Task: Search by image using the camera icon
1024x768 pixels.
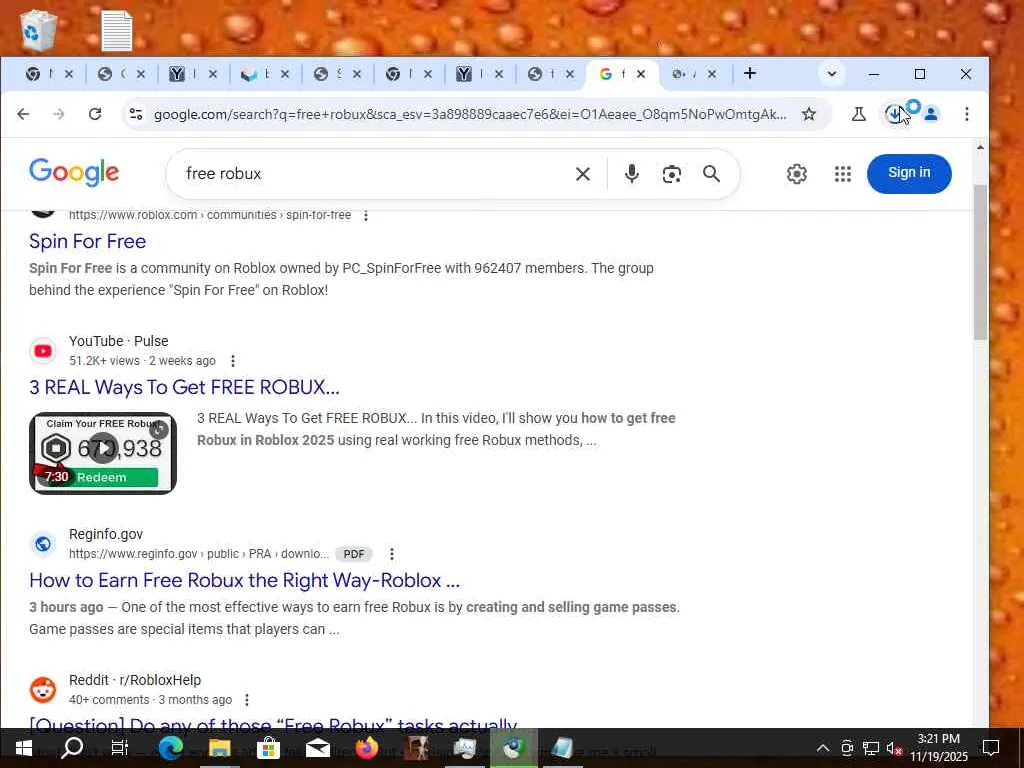Action: click(x=671, y=174)
